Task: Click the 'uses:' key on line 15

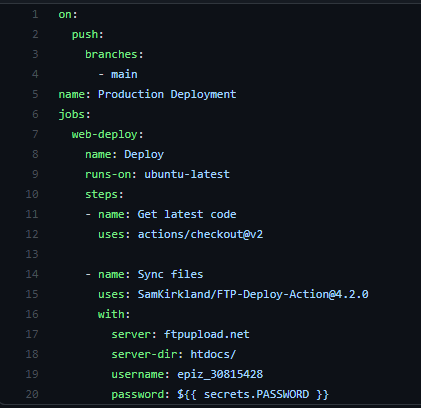Action: click(114, 294)
